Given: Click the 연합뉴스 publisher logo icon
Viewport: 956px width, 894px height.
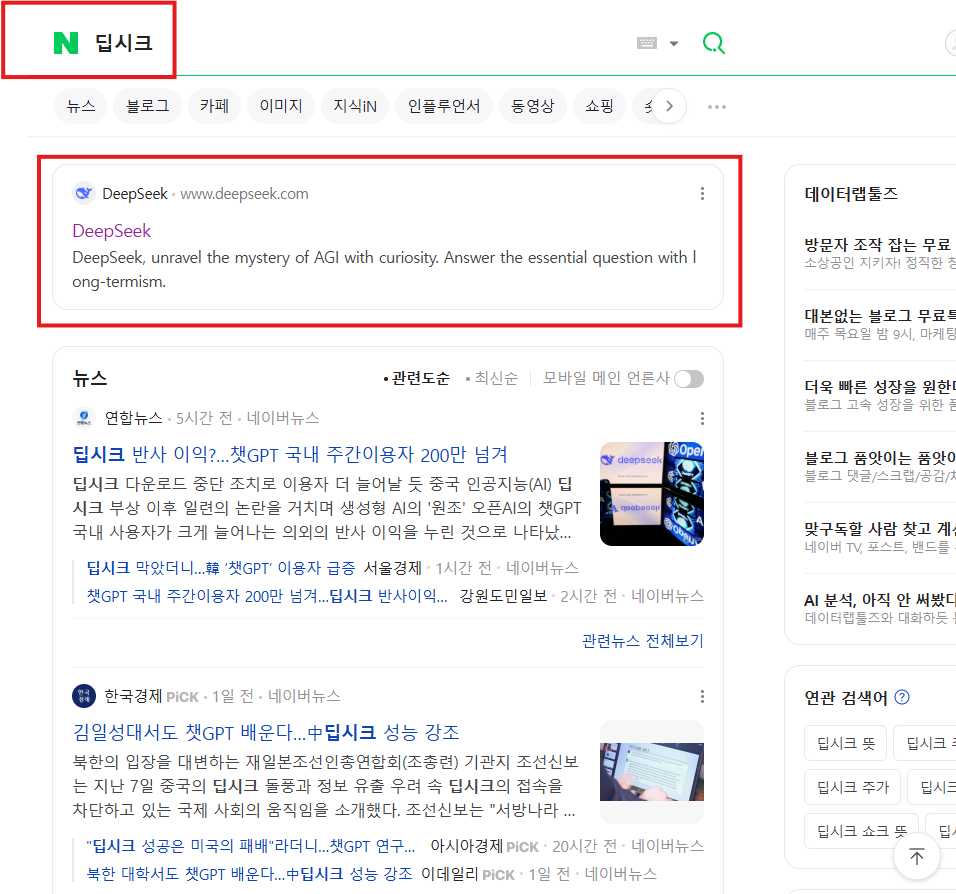Looking at the screenshot, I should [x=84, y=418].
